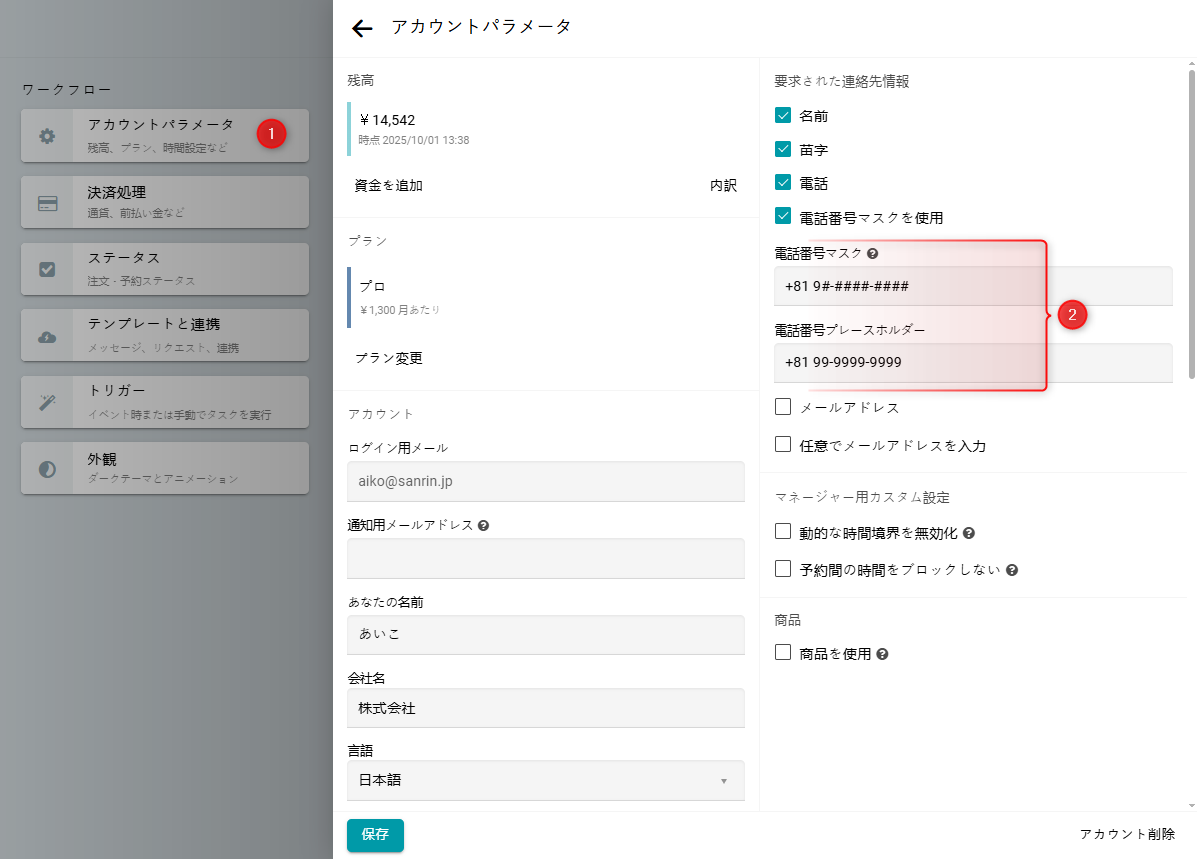Click the credit card icon for 決済処理
Image resolution: width=1197 pixels, height=859 pixels.
[x=47, y=203]
